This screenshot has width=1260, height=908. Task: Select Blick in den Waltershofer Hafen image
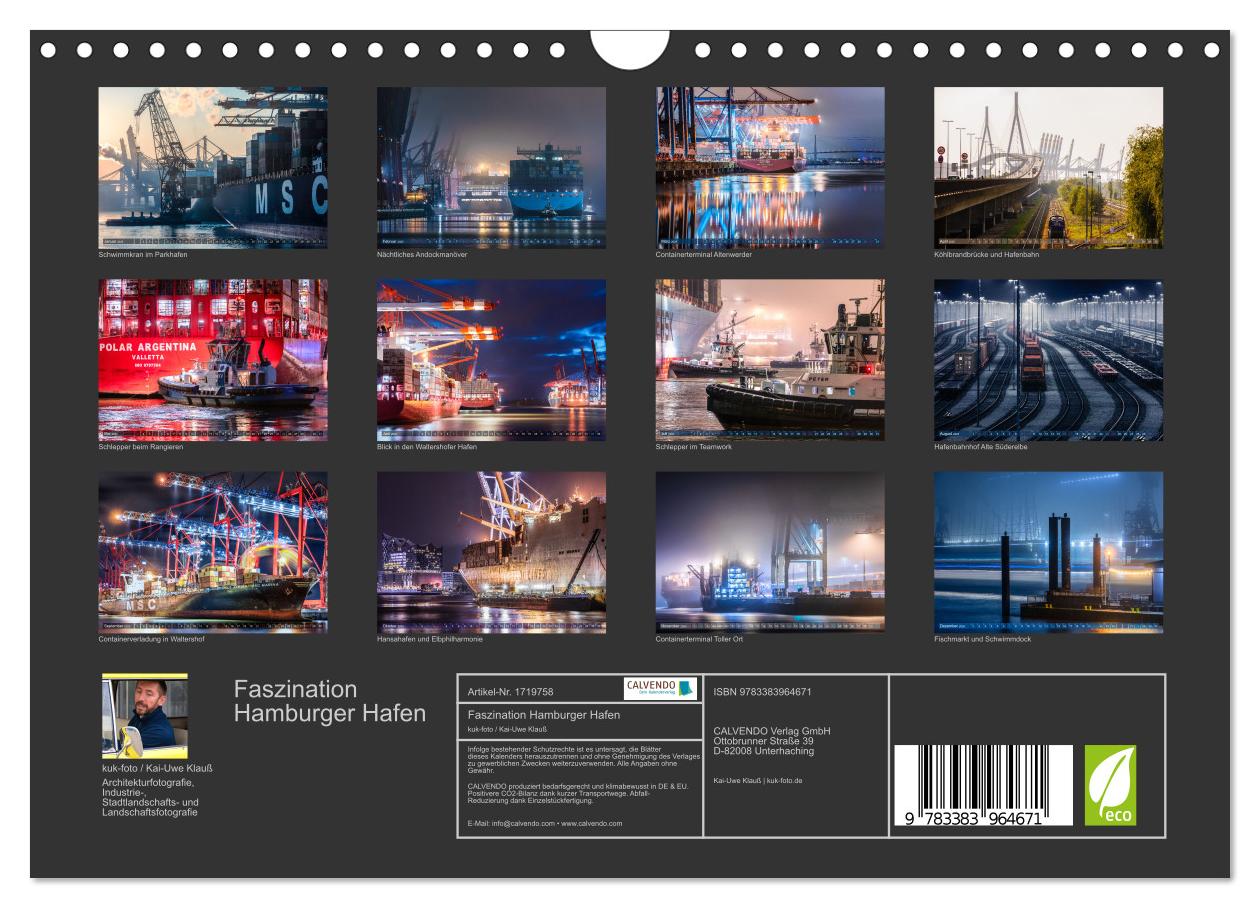click(491, 360)
